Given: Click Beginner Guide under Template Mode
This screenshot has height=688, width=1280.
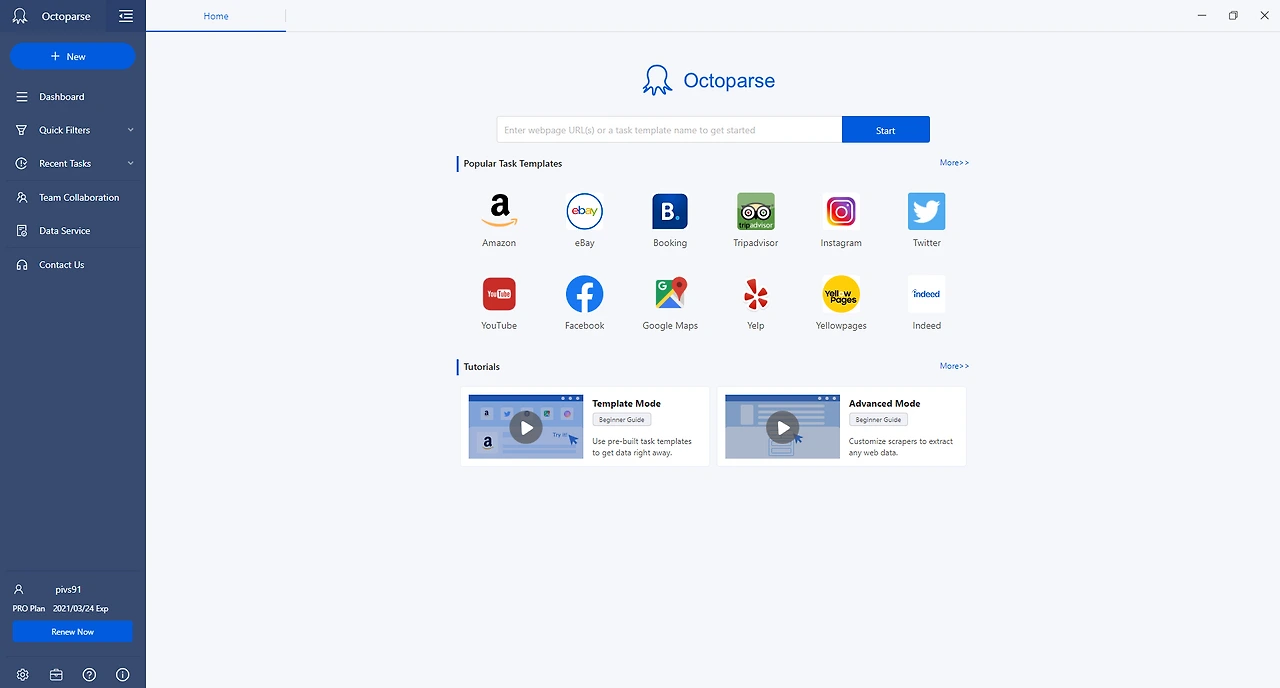Looking at the screenshot, I should [x=622, y=420].
